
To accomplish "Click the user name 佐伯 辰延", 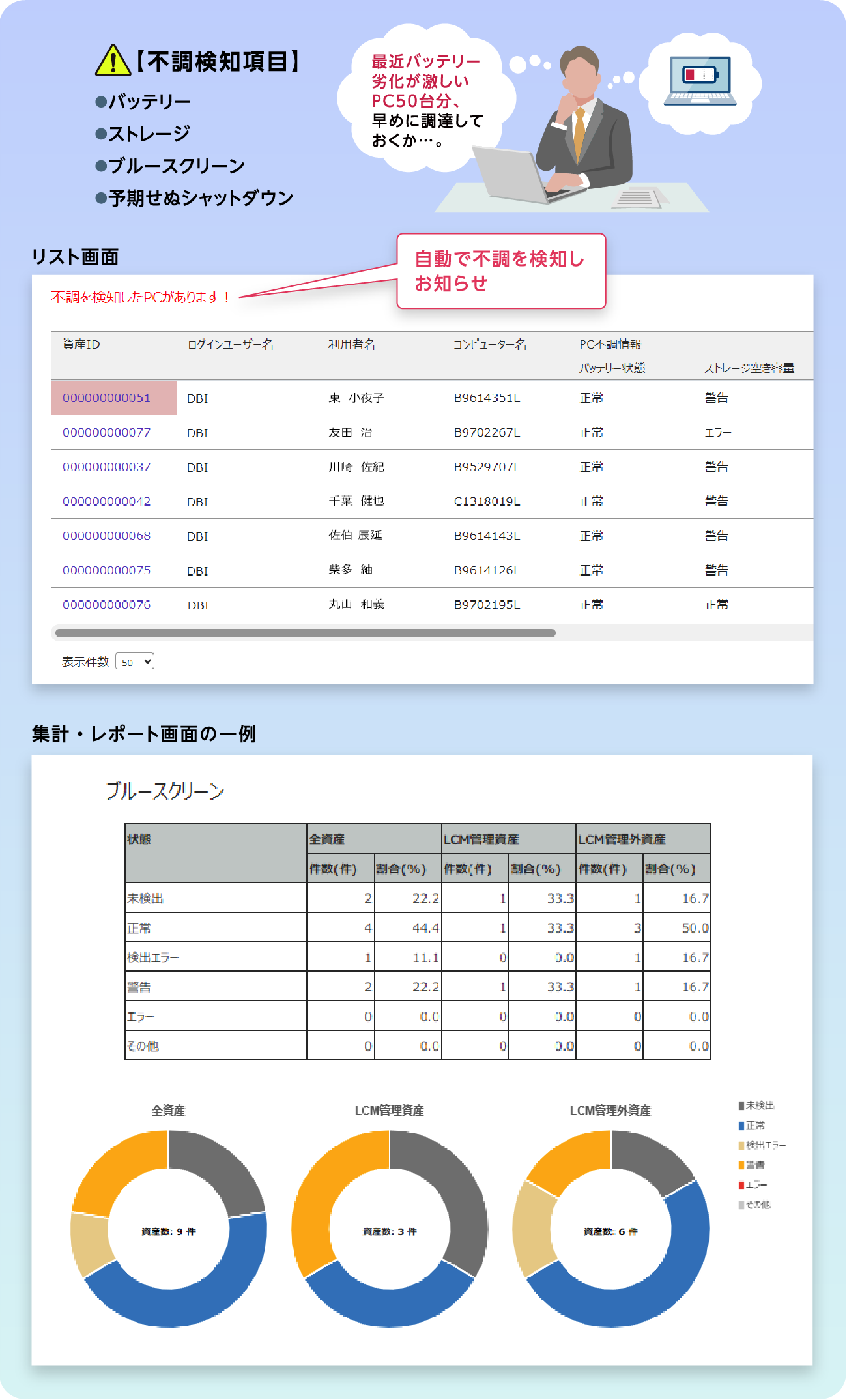I will point(355,535).
